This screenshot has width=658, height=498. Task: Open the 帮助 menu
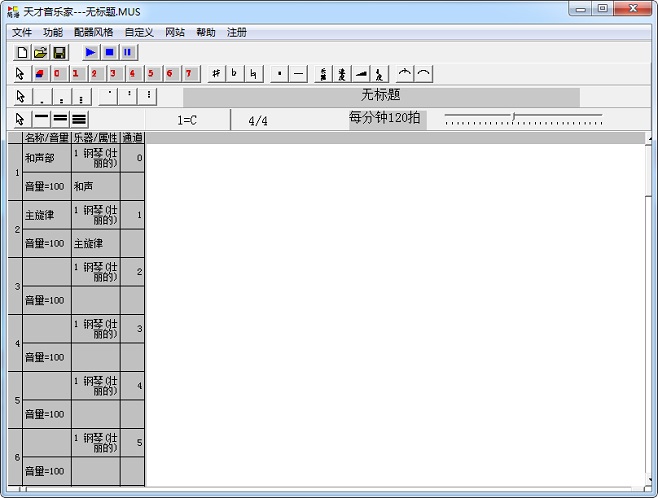click(x=206, y=32)
